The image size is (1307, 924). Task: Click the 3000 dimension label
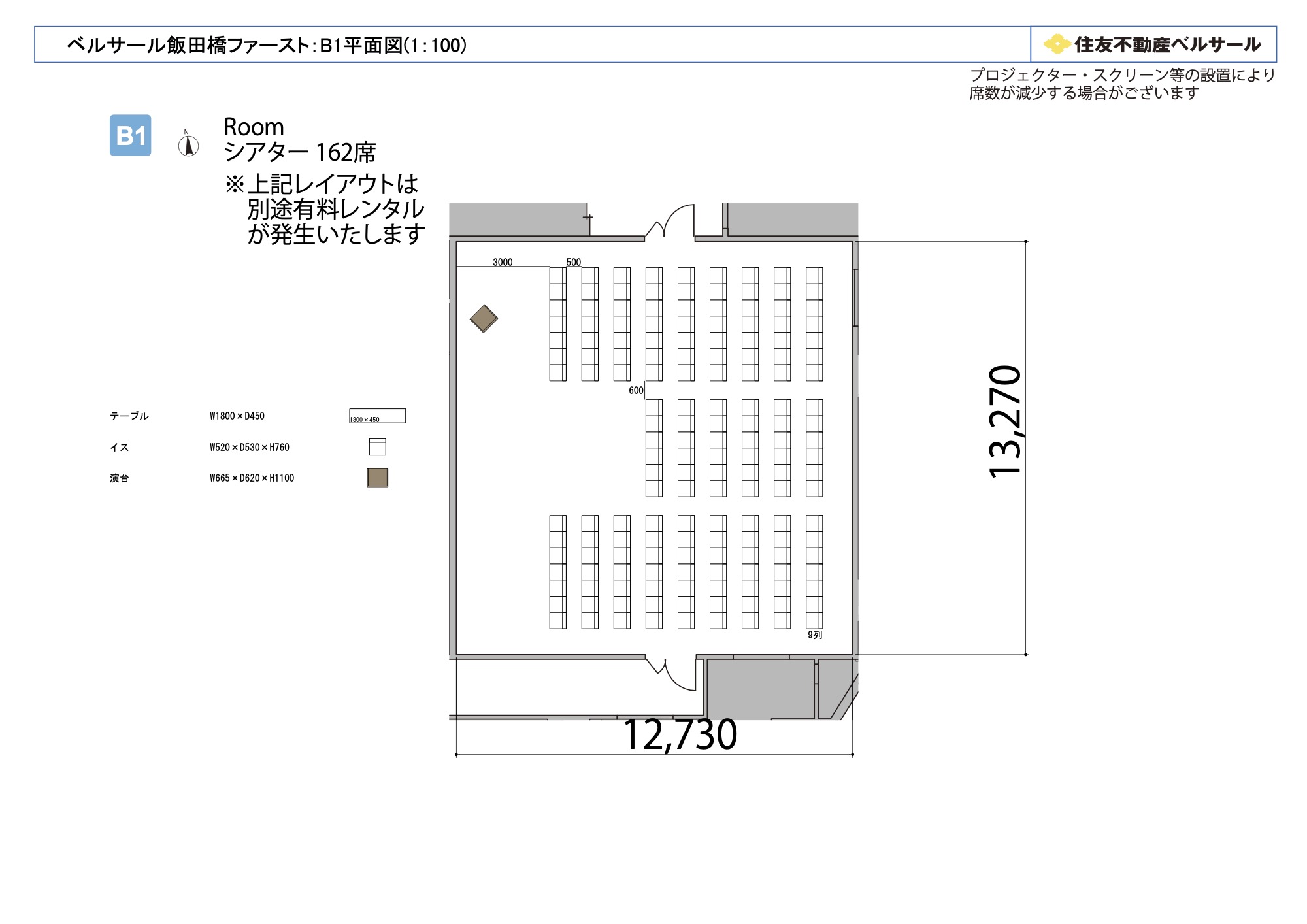503,262
